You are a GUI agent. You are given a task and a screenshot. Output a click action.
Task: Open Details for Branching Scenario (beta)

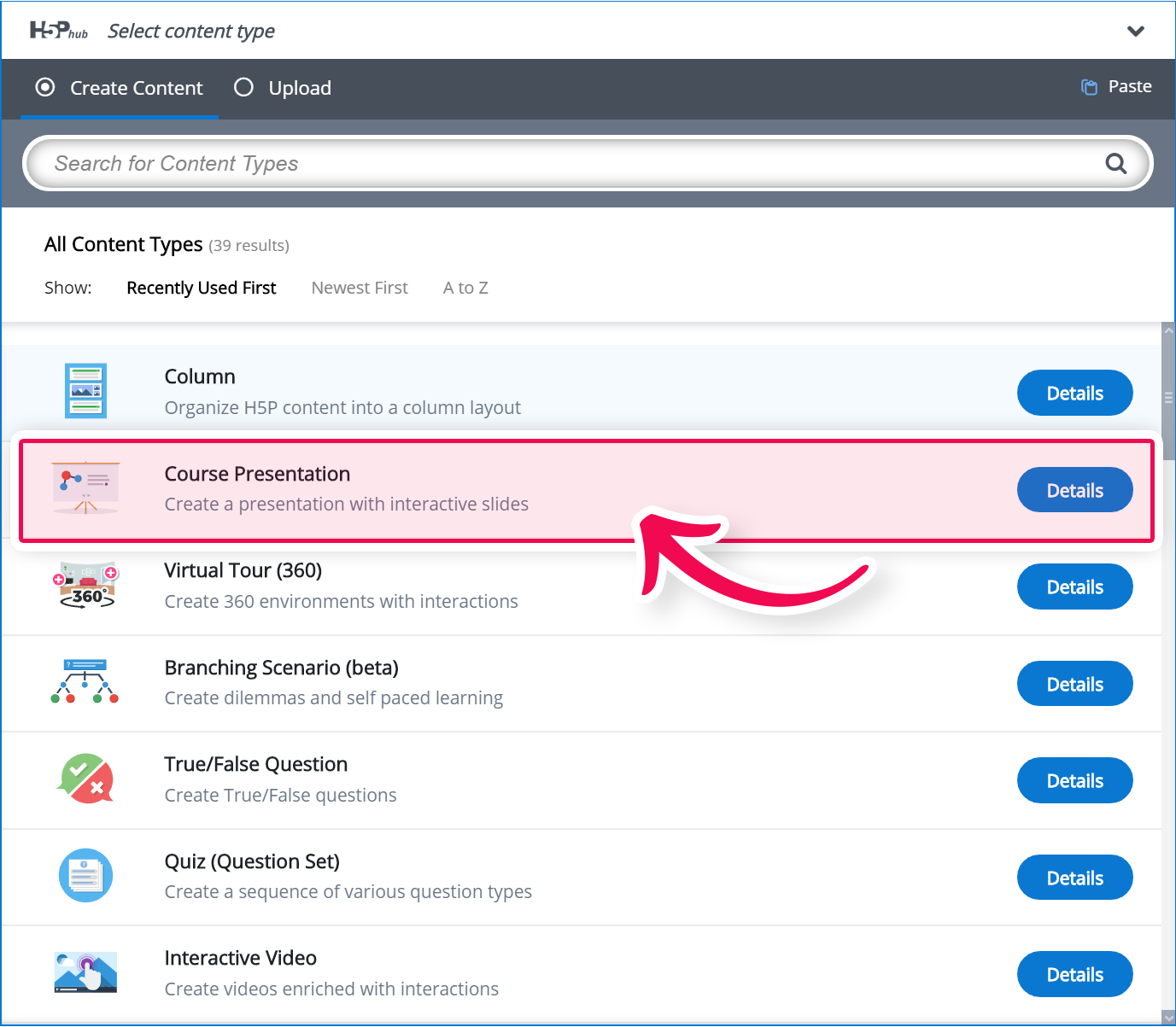pyautogui.click(x=1074, y=684)
